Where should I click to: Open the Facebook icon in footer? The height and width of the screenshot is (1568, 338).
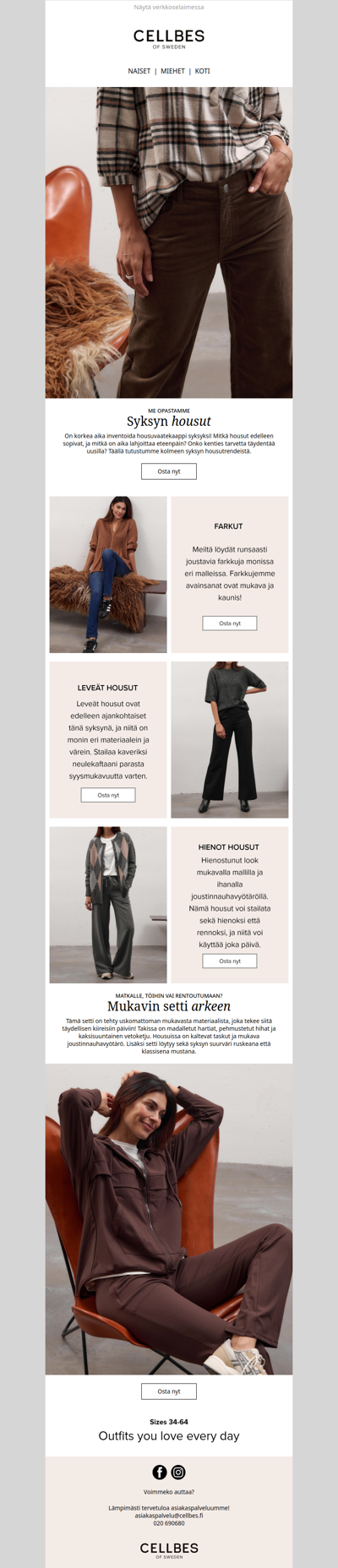pos(160,1472)
